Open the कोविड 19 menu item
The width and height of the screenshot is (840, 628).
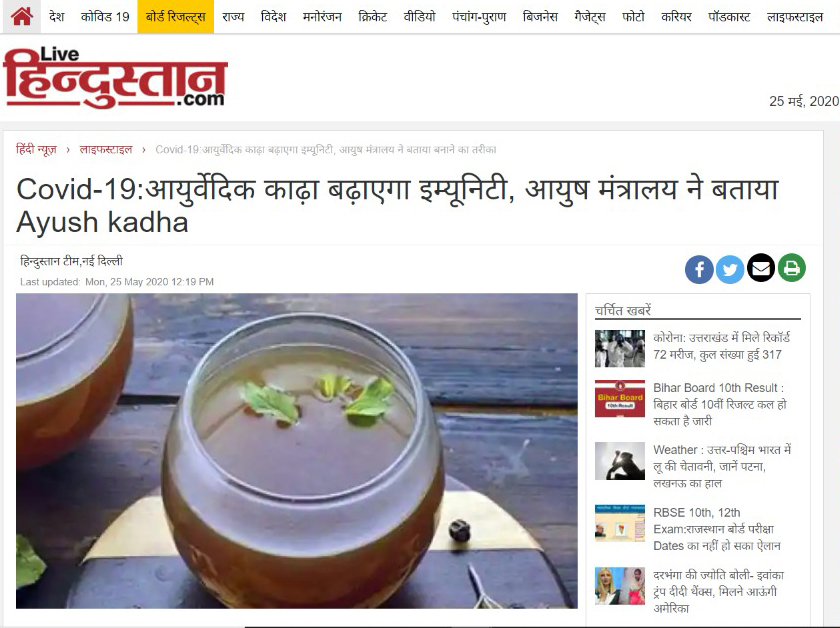pos(105,17)
